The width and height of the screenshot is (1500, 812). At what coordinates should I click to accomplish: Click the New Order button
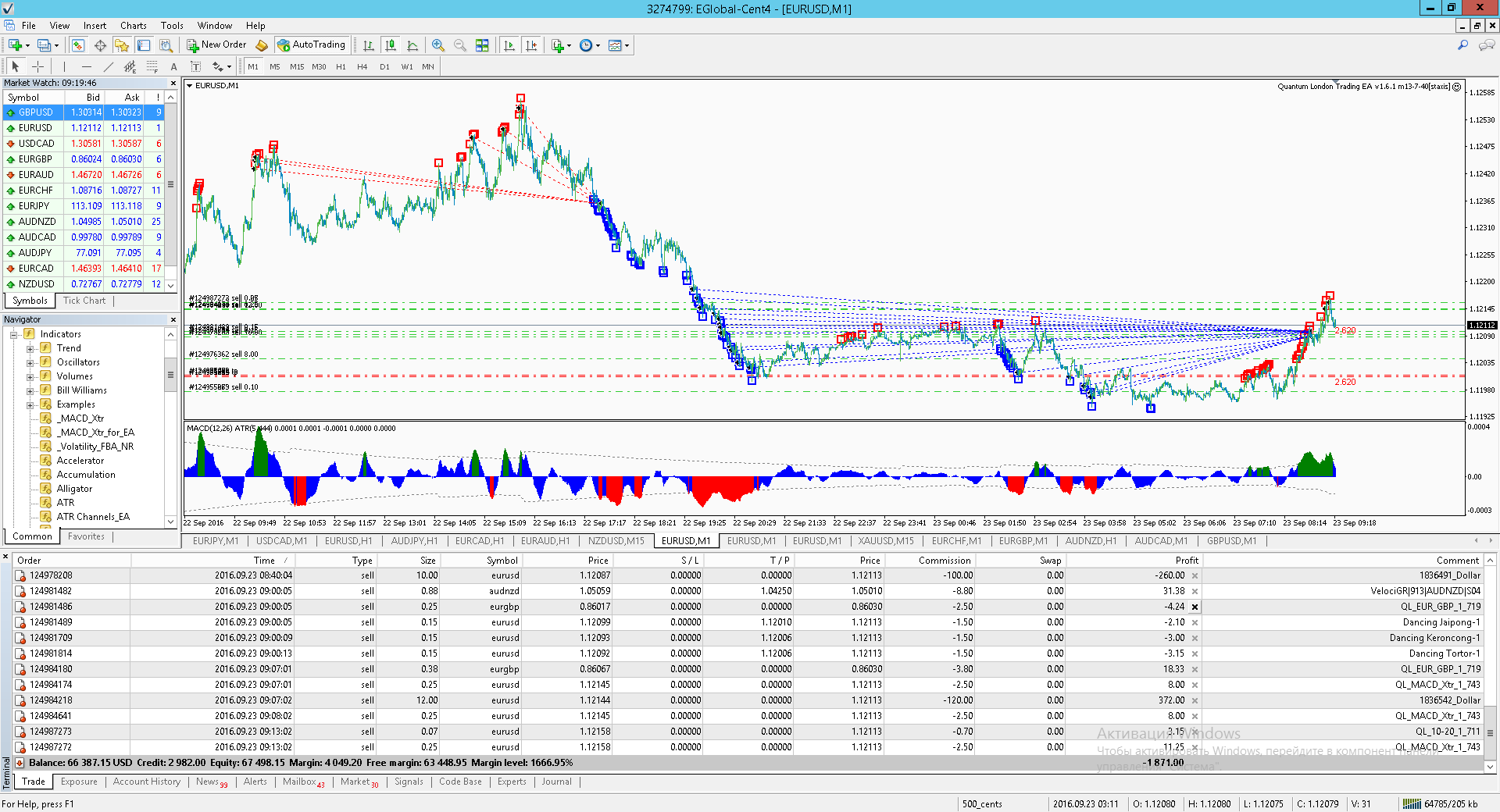(x=216, y=45)
